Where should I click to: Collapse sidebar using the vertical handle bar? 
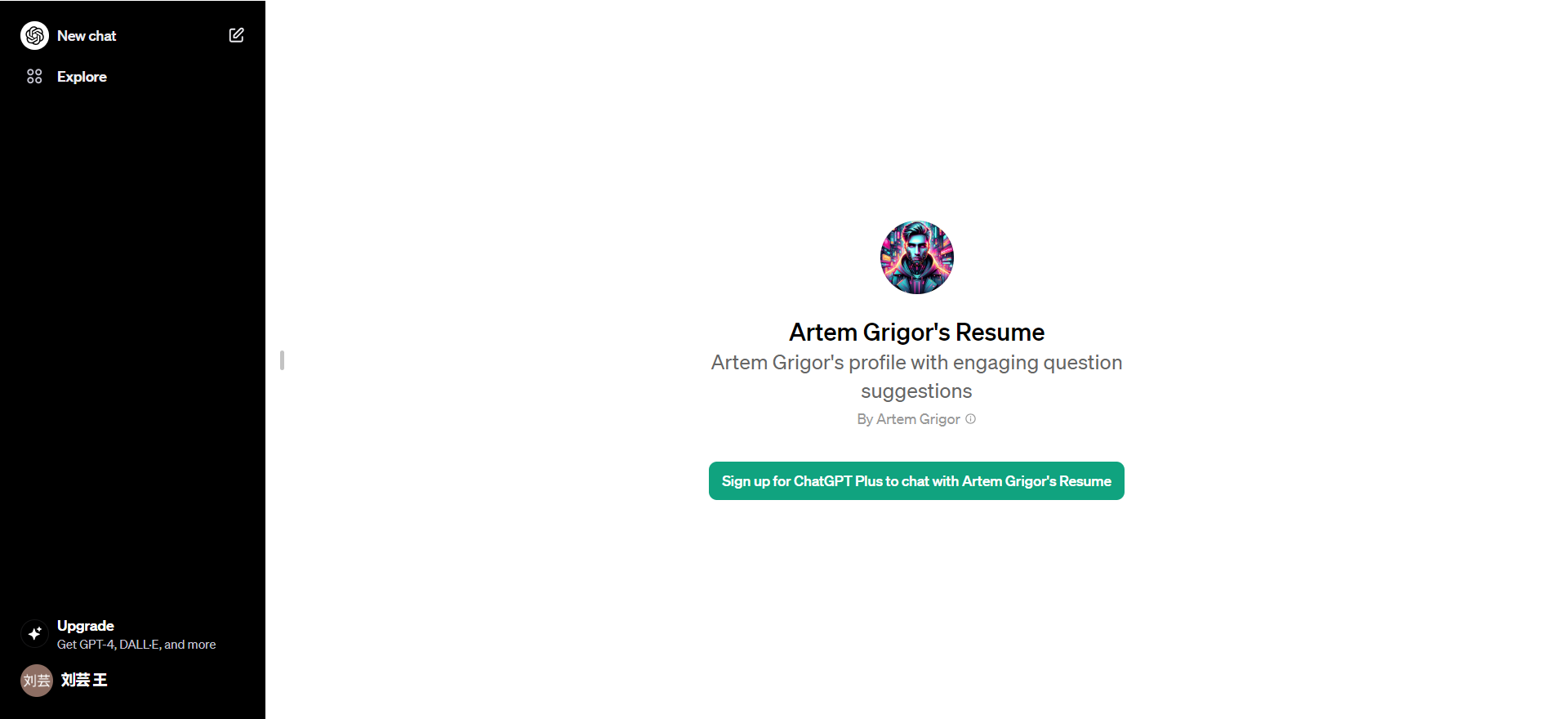pos(282,360)
